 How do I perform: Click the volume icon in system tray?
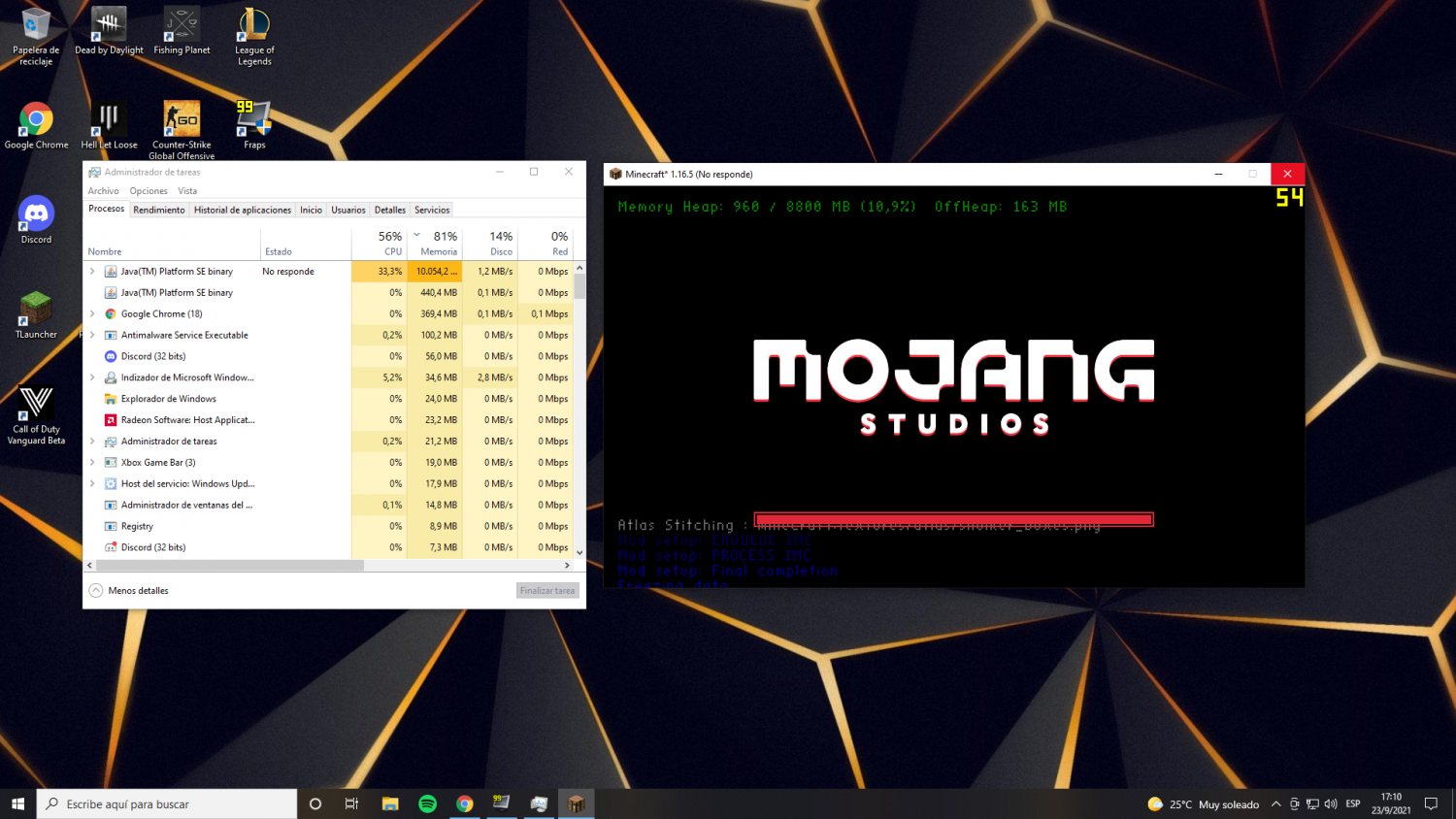tap(1331, 803)
